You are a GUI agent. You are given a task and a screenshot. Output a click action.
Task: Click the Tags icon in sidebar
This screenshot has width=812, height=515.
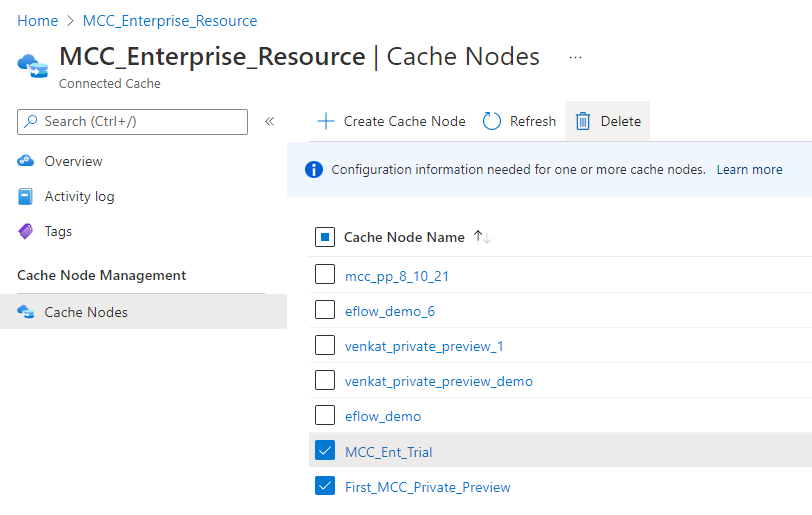(x=26, y=231)
